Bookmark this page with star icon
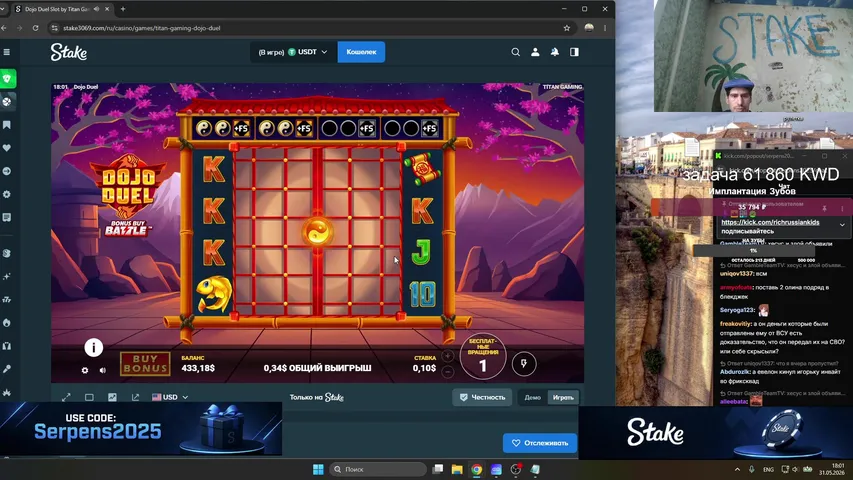Viewport: 853px width, 480px height. (x=567, y=28)
